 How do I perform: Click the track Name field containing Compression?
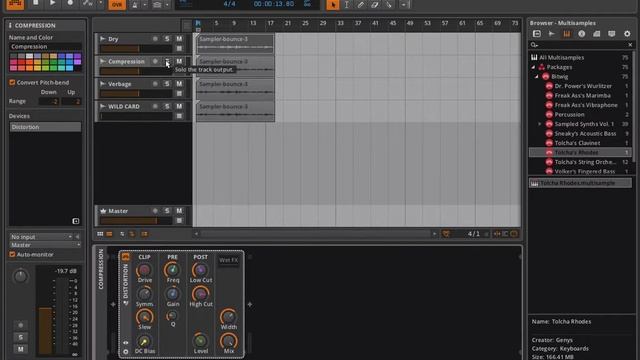pyautogui.click(x=45, y=47)
